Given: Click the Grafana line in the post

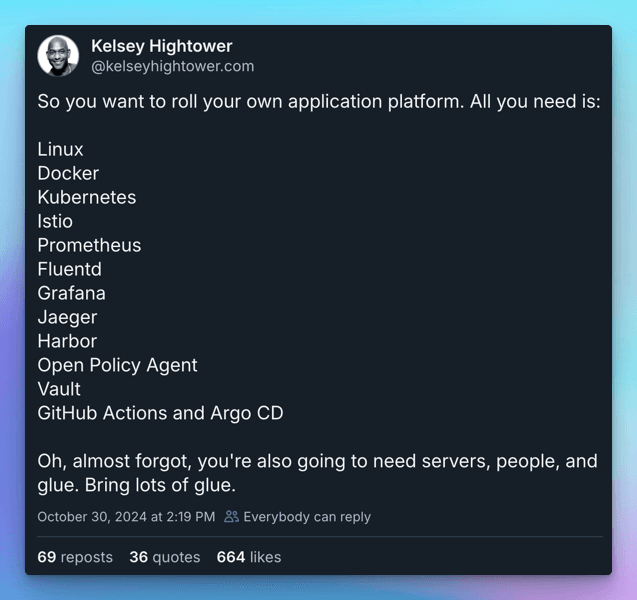Looking at the screenshot, I should point(72,293).
